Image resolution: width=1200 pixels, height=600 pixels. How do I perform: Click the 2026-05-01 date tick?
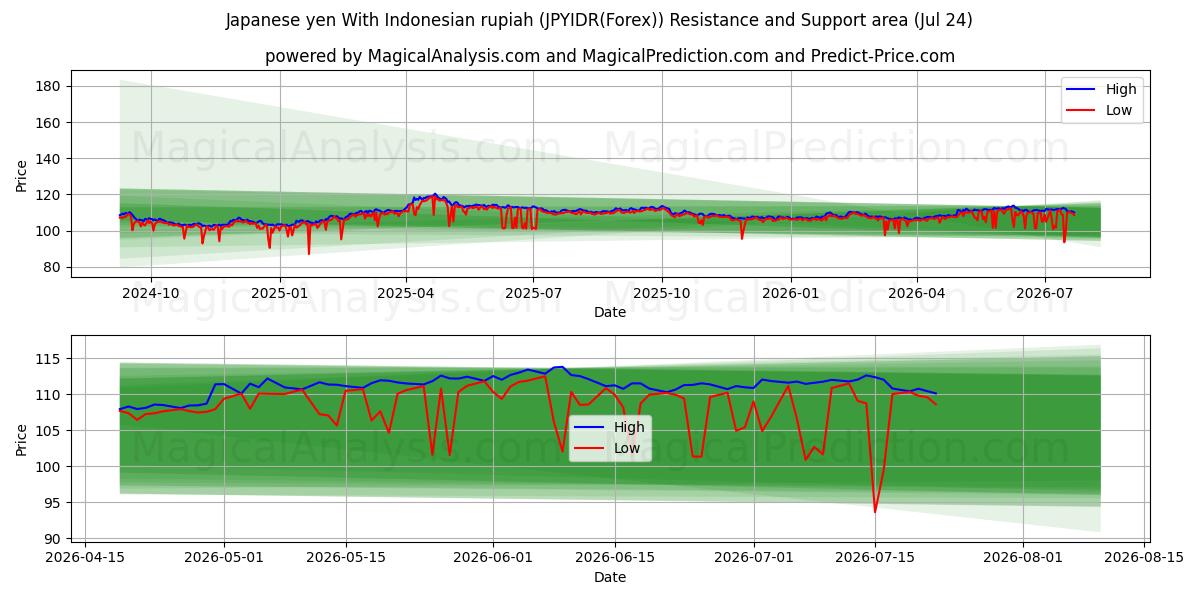click(x=224, y=557)
